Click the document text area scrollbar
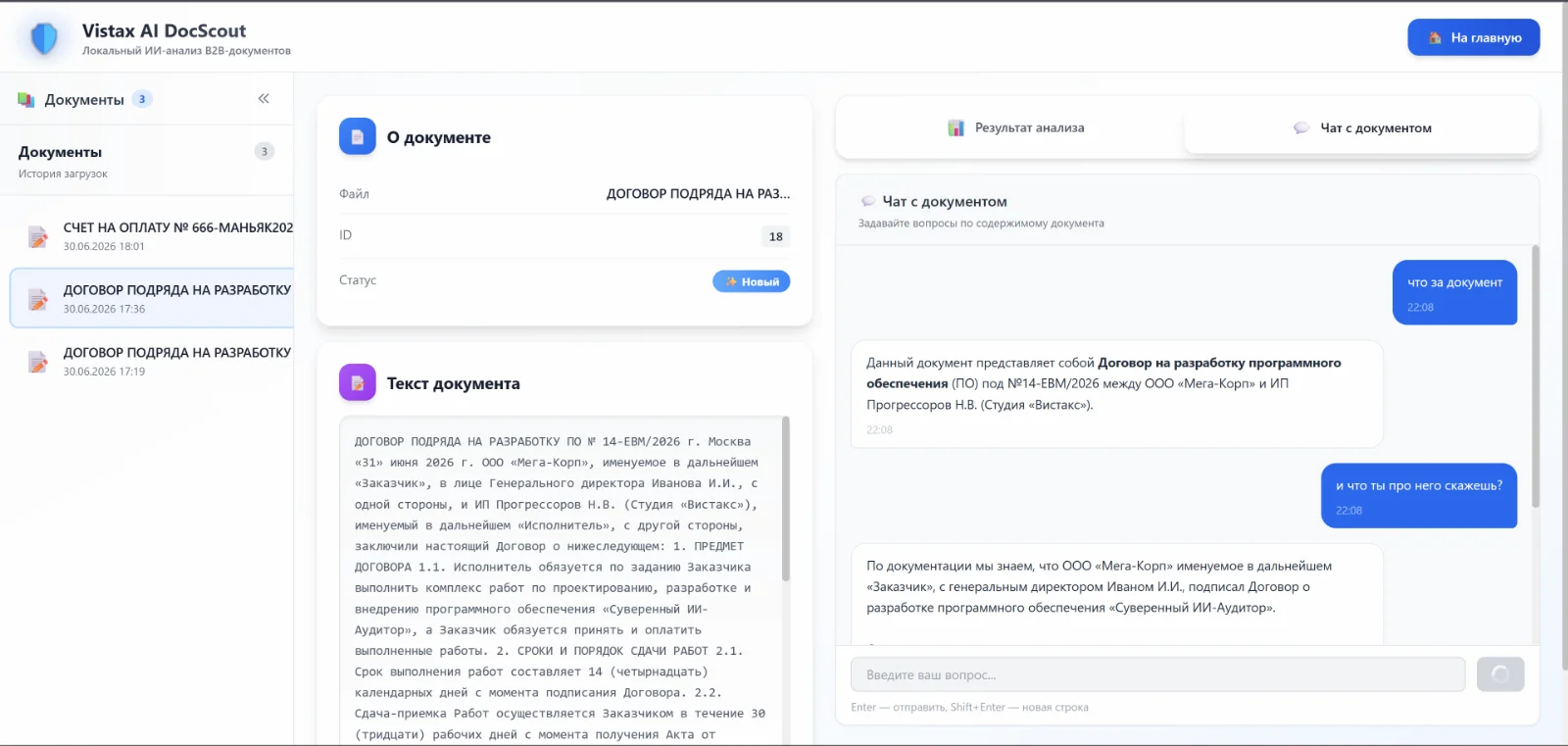The height and width of the screenshot is (746, 1568). click(x=786, y=498)
